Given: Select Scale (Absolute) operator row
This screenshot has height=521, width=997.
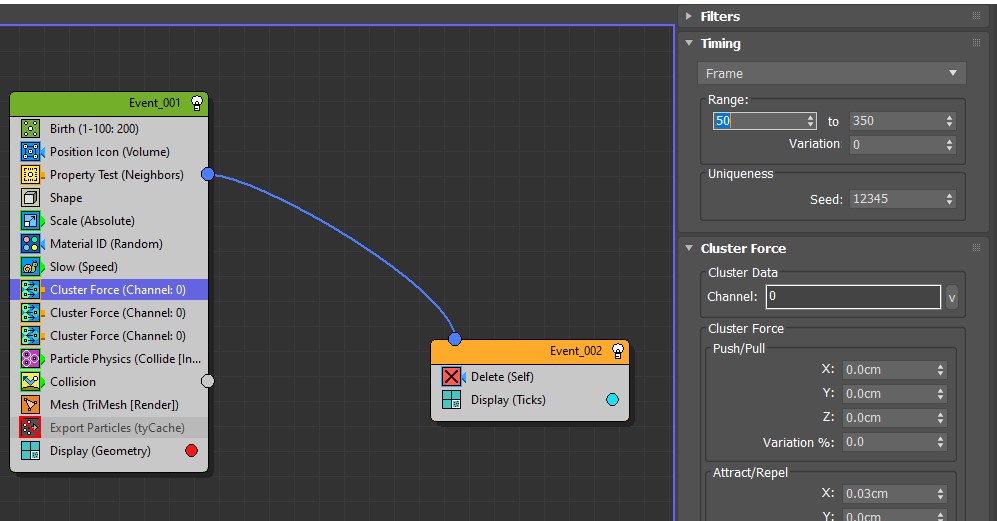Looking at the screenshot, I should point(109,221).
